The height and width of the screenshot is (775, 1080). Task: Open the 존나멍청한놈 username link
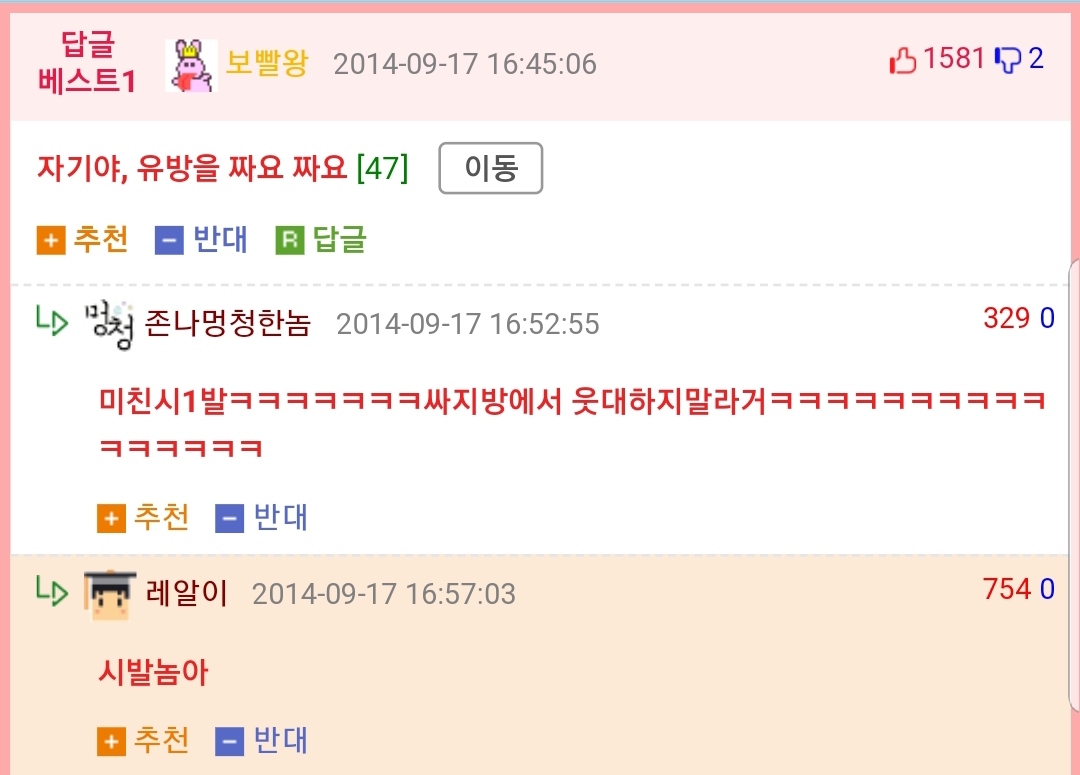(228, 323)
